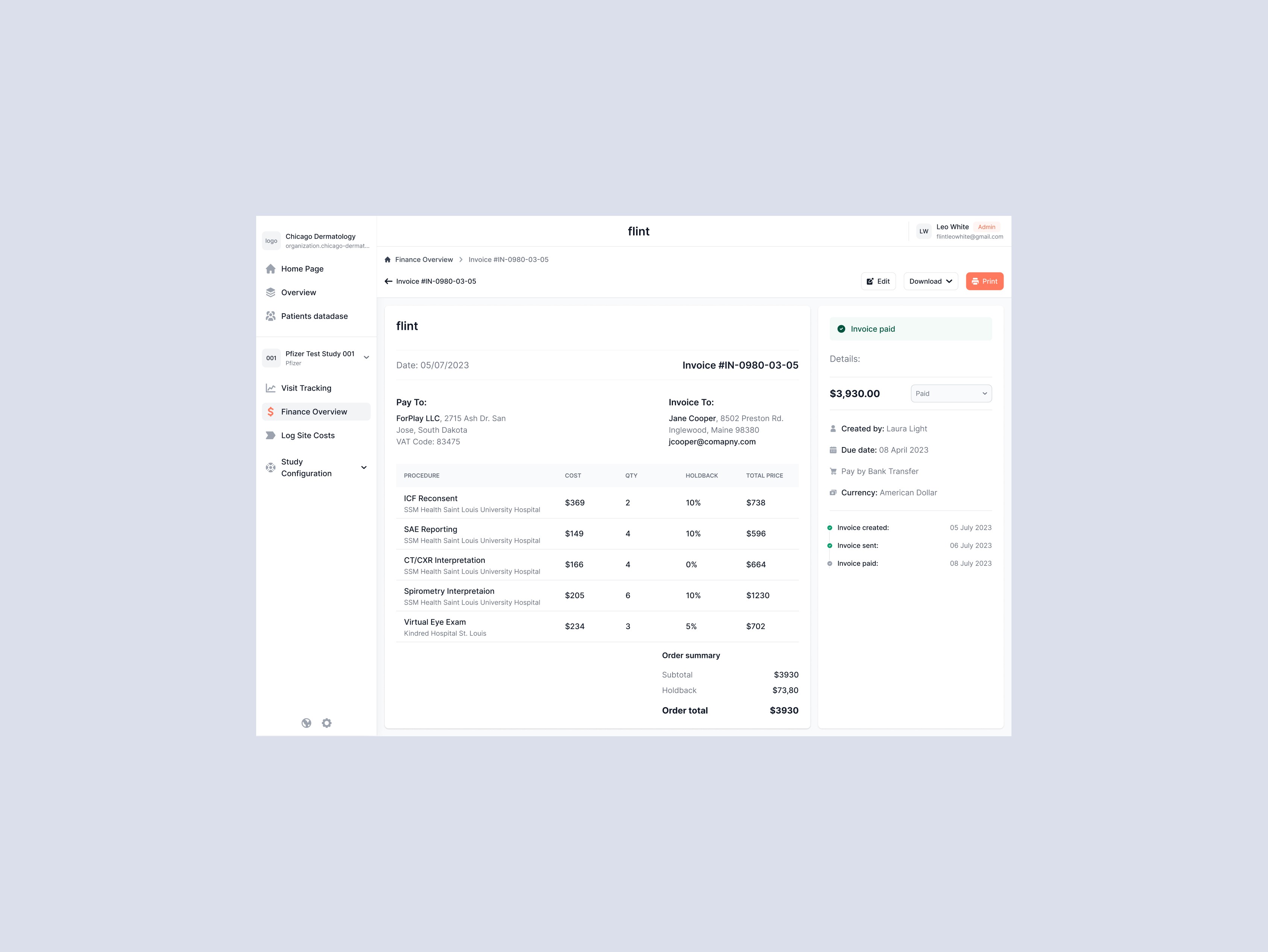Go to Finance Overview in the sidebar

pos(314,412)
